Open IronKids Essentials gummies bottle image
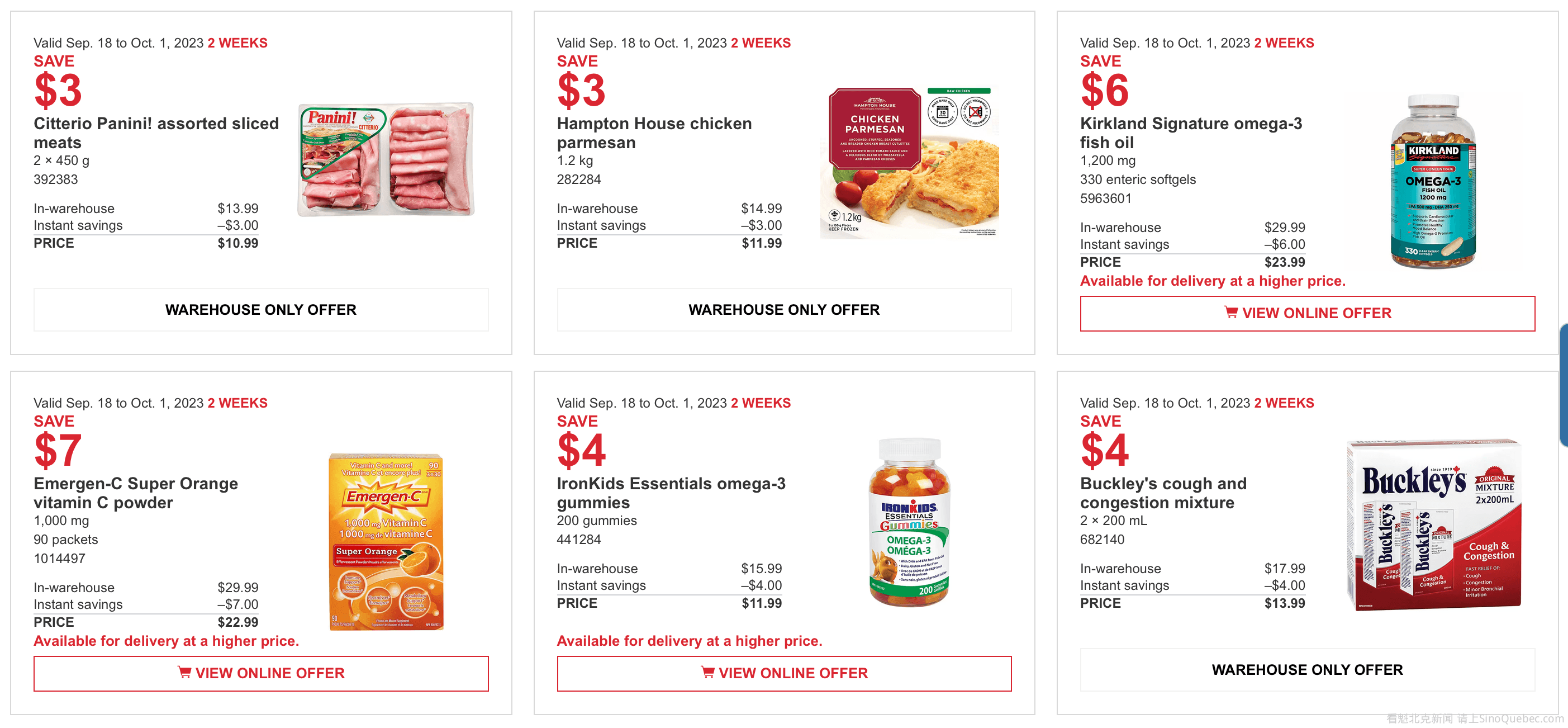 (909, 522)
